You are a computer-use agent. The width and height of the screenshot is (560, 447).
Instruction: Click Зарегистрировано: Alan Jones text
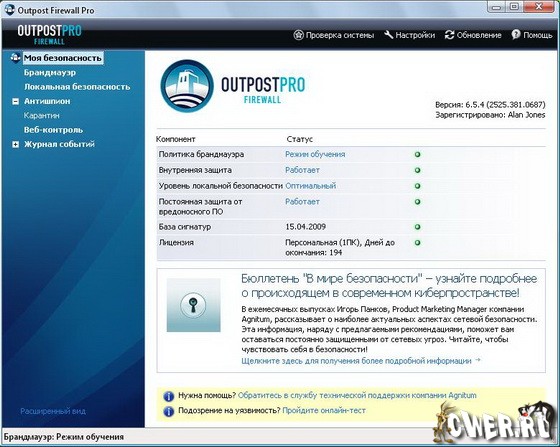pos(490,115)
